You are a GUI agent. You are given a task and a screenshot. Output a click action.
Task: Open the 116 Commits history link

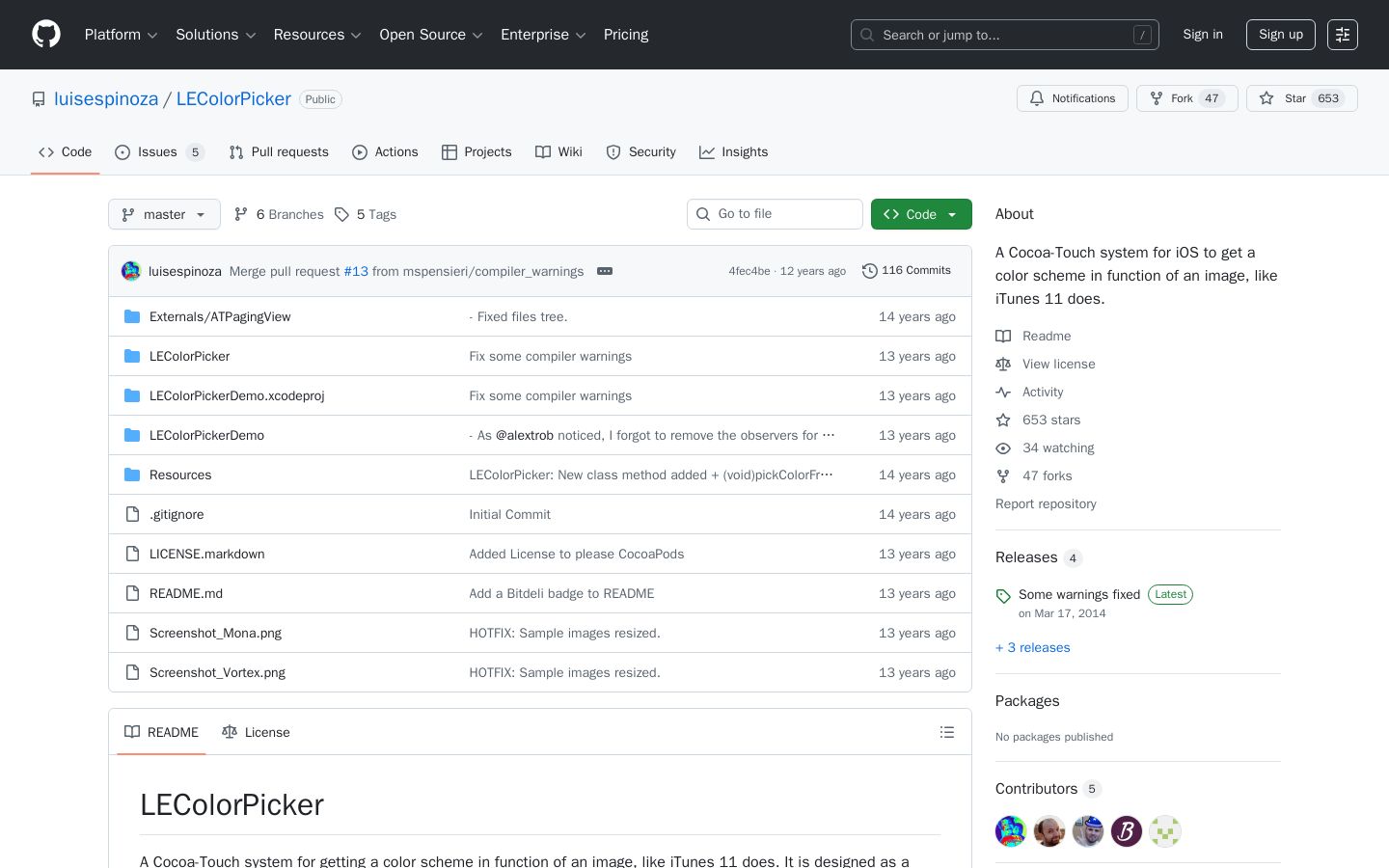[907, 271]
